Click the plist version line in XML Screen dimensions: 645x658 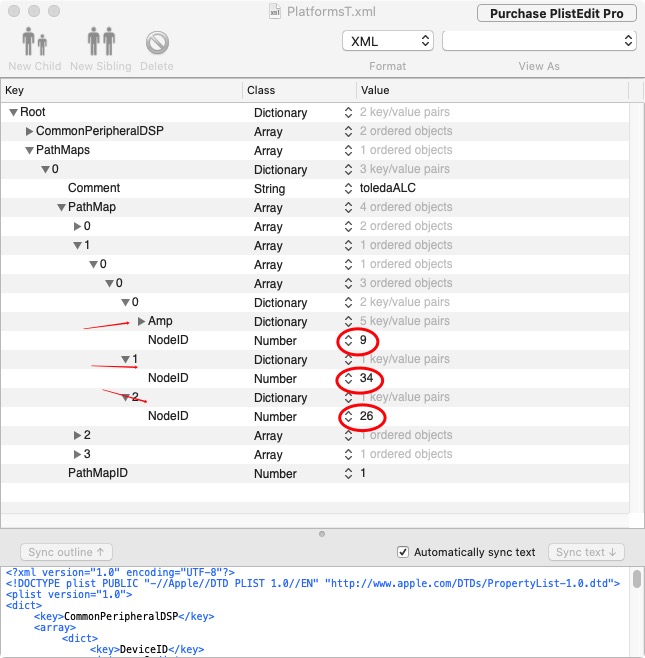(69, 594)
